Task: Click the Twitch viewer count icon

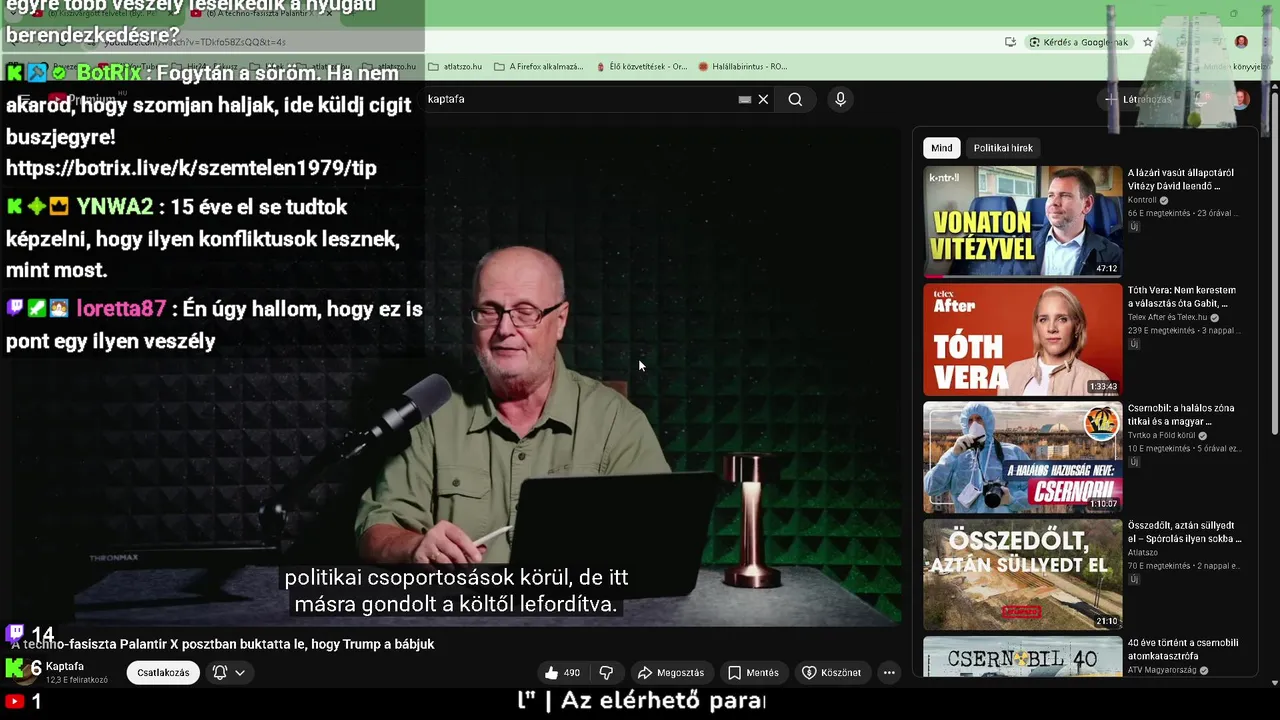Action: 15,634
